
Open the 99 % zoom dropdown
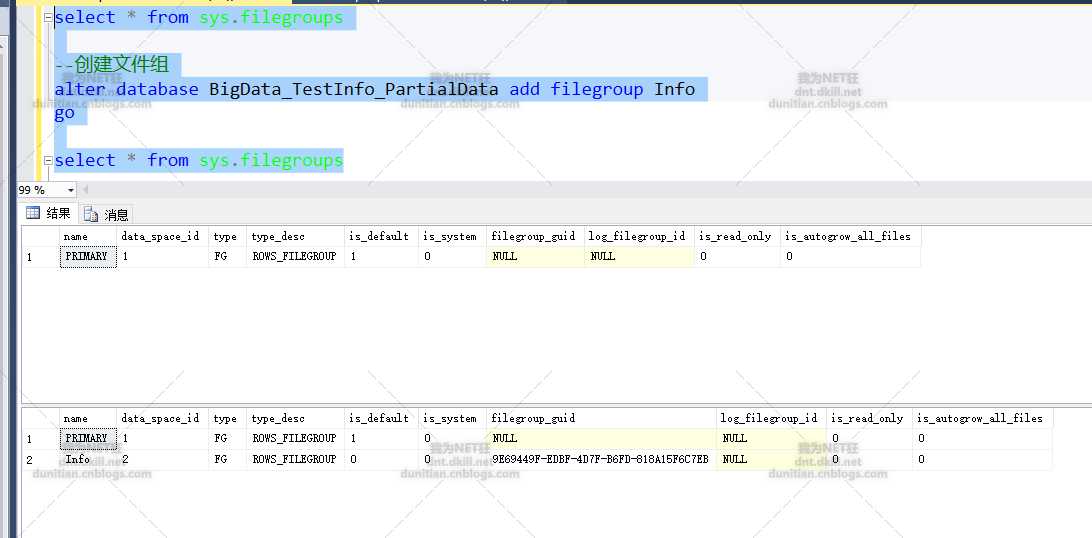71,190
